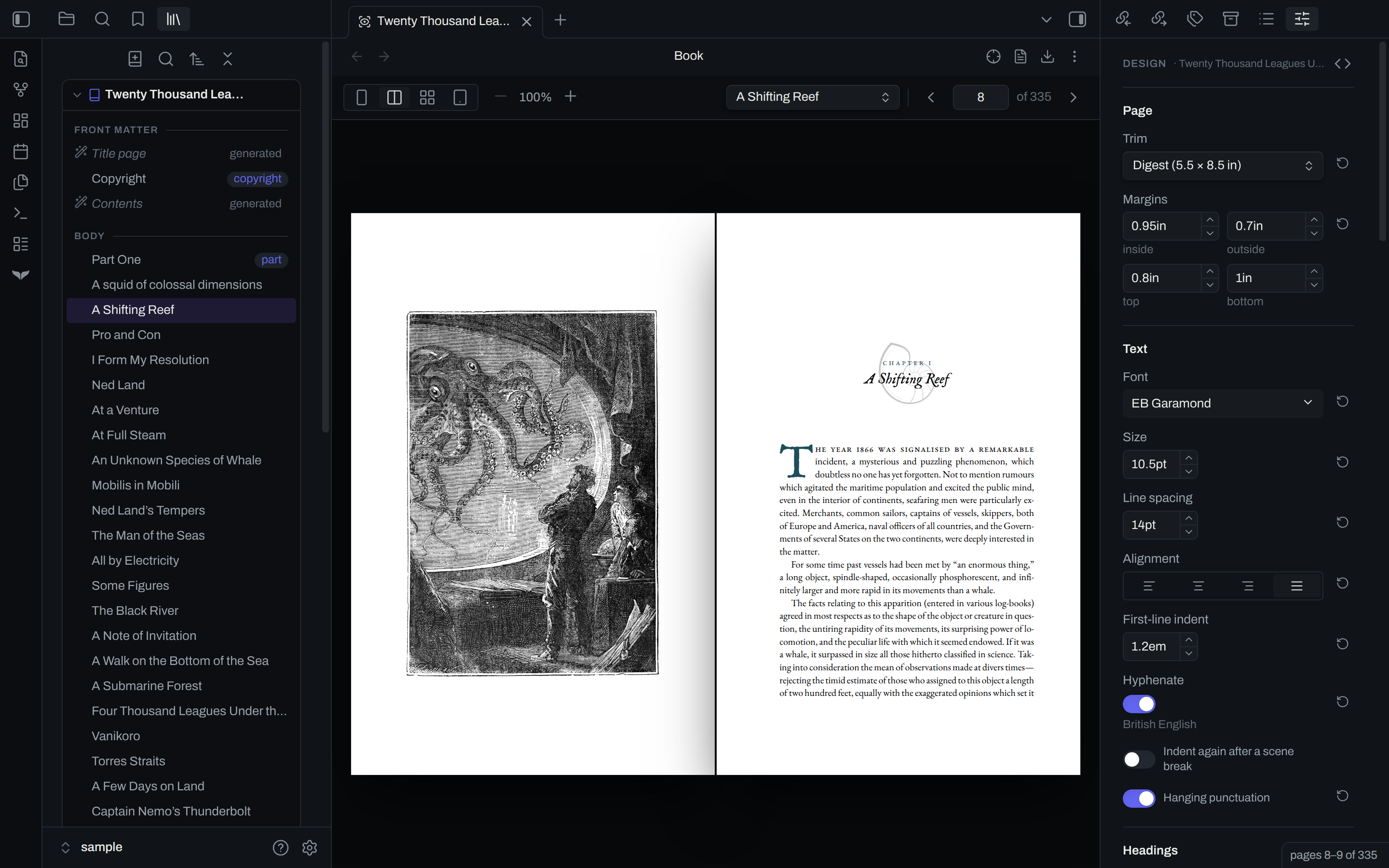This screenshot has height=868, width=1389.
Task: Select the tablet device preview view
Action: pyautogui.click(x=460, y=97)
